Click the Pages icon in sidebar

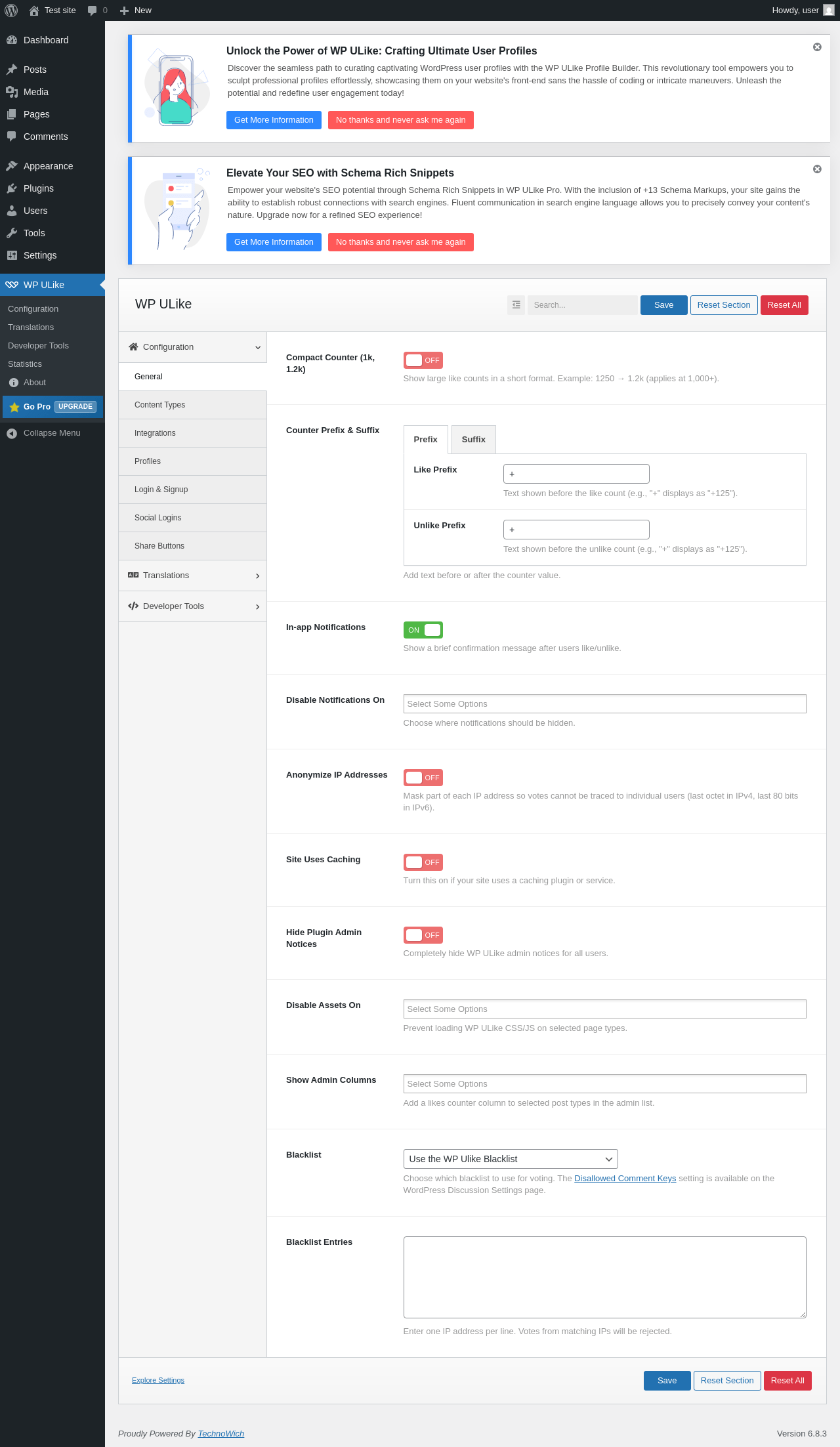(x=12, y=114)
